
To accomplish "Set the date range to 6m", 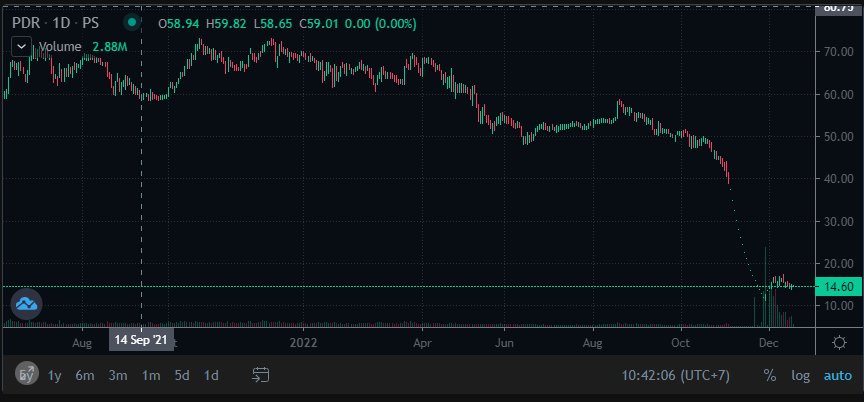I will pyautogui.click(x=85, y=376).
